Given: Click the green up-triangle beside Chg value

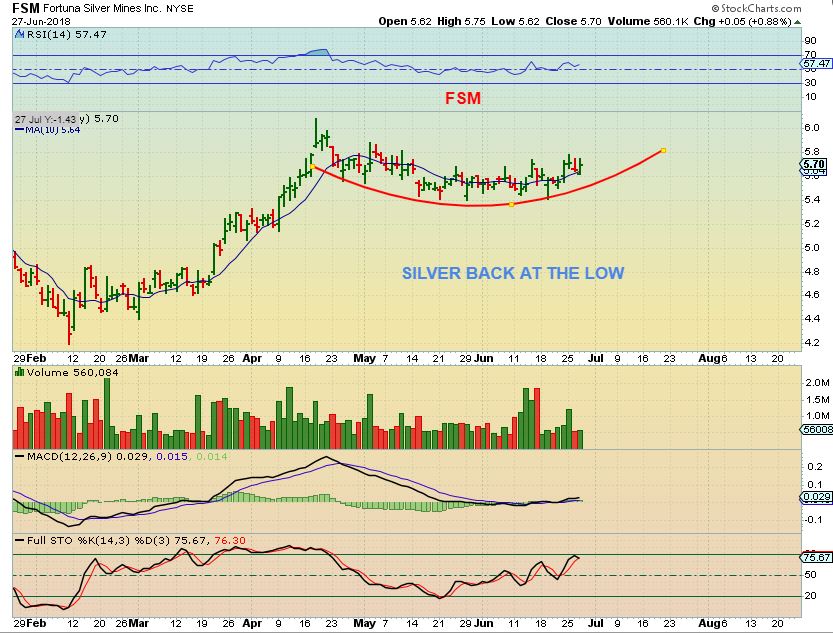Looking at the screenshot, I should (x=797, y=22).
